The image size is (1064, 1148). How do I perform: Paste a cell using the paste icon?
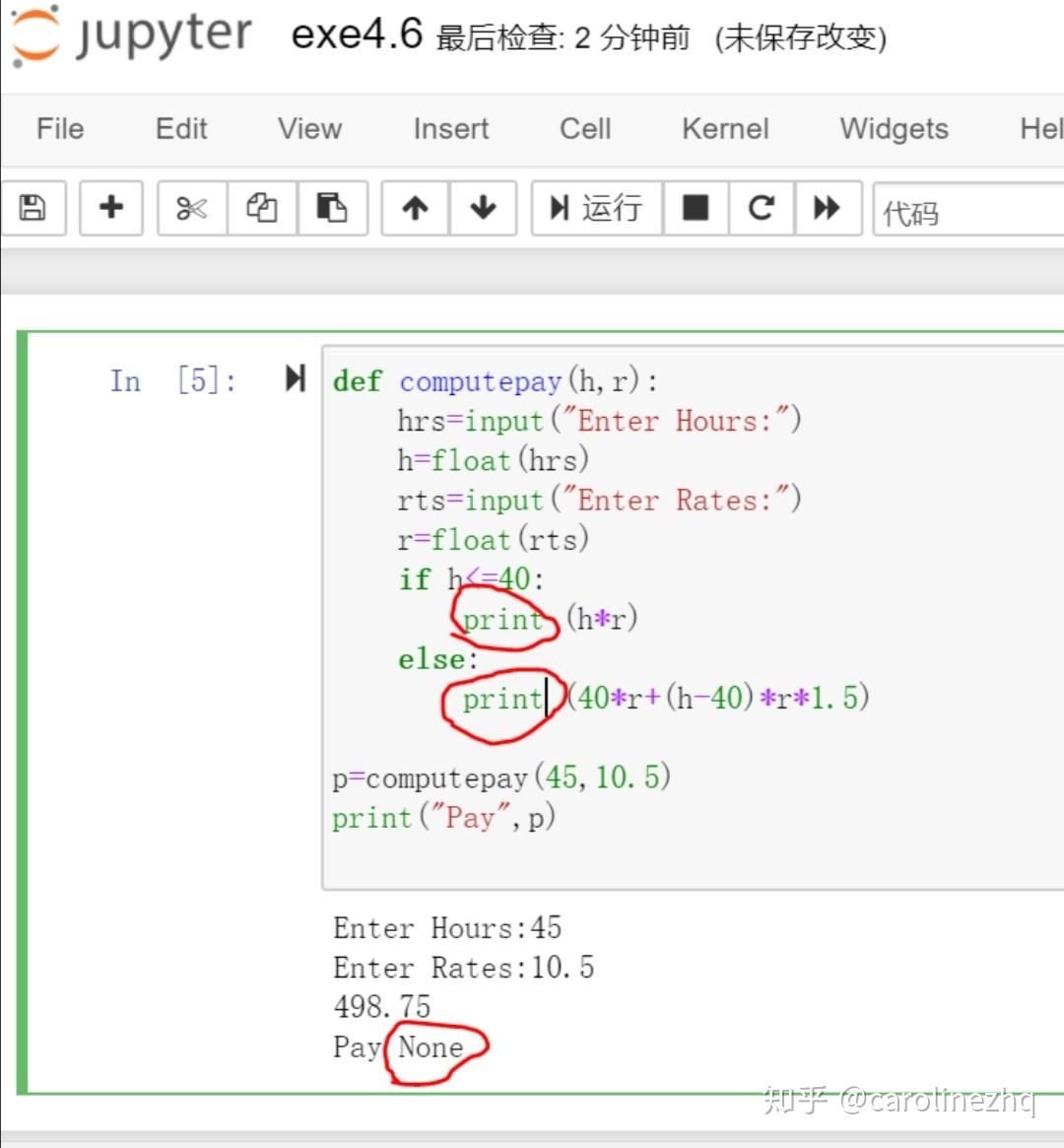coord(332,208)
